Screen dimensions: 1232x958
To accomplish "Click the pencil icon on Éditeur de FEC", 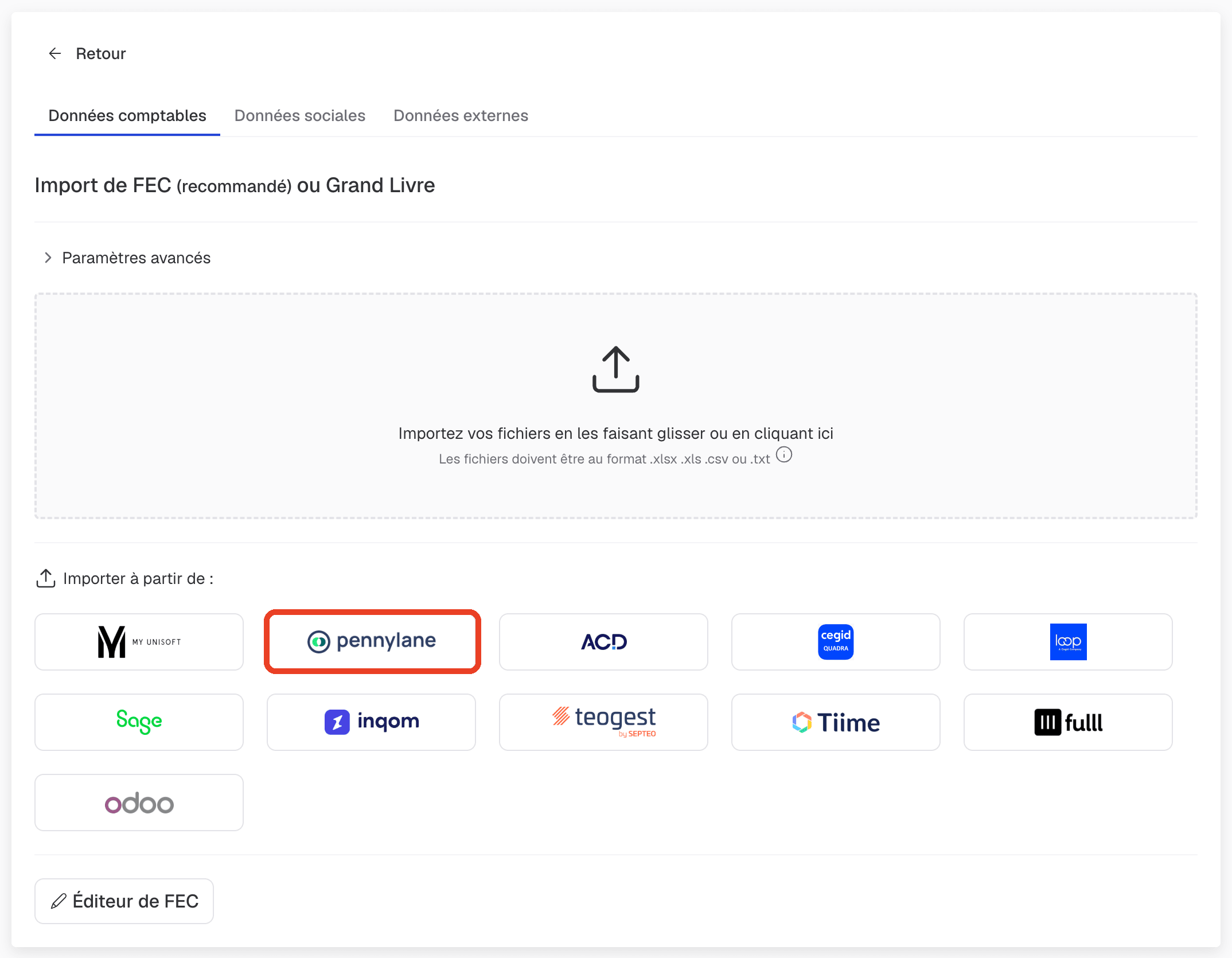I will point(59,901).
